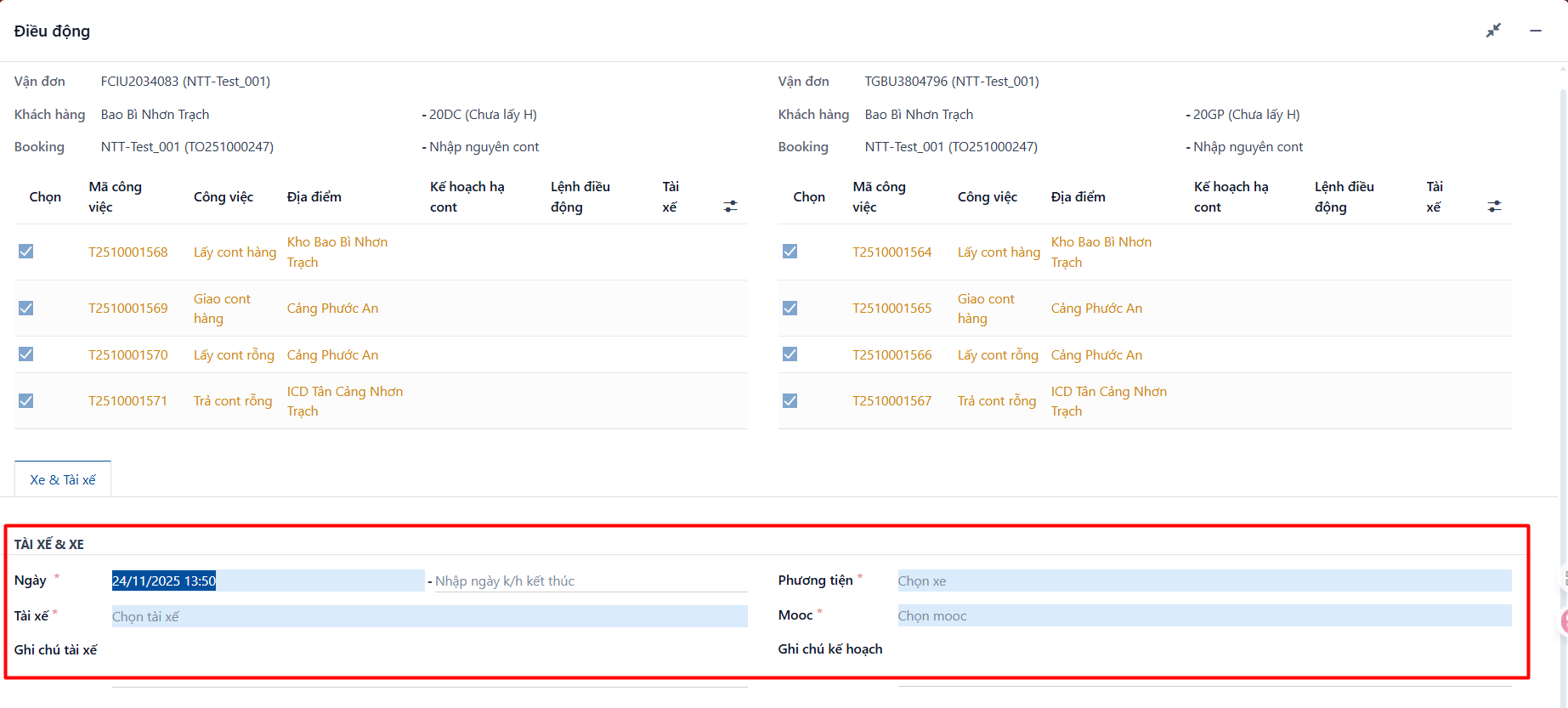Click Kho Bao Bì Nhơn Trạch in row T2510001564
Image resolution: width=1568 pixels, height=708 pixels.
click(1101, 252)
